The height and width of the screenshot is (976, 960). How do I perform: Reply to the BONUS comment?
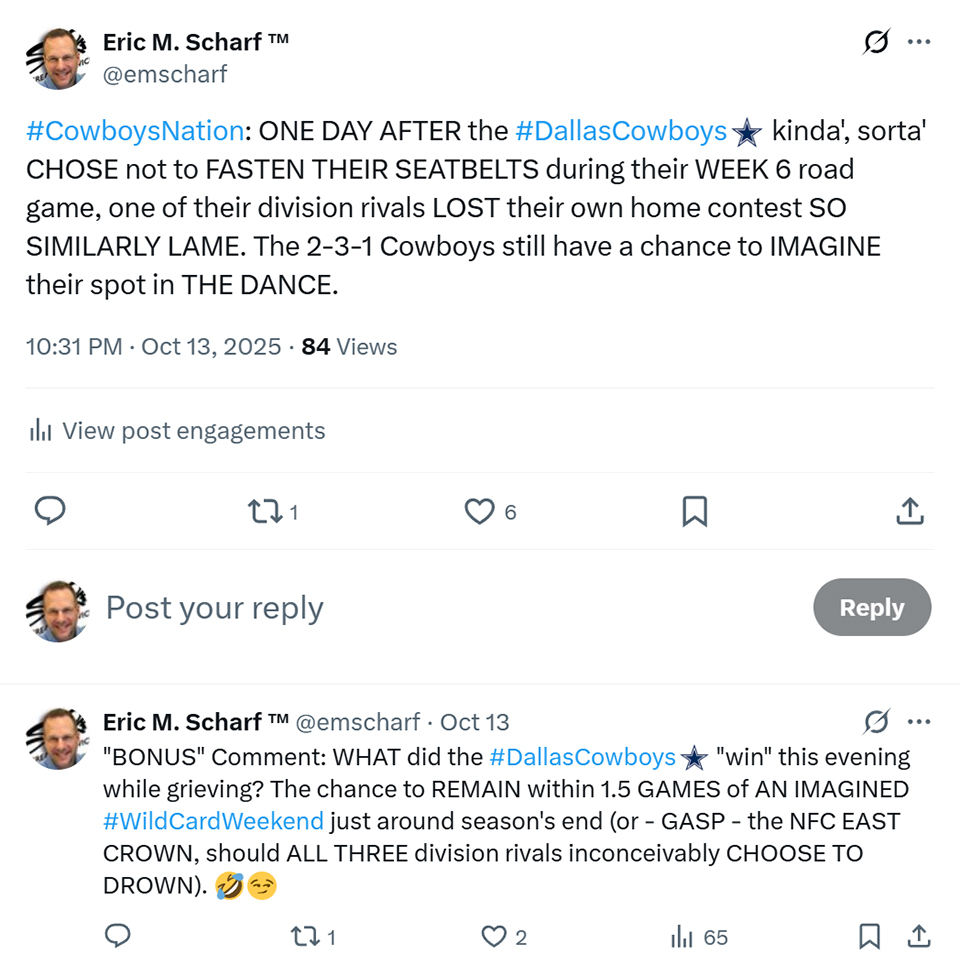[118, 936]
